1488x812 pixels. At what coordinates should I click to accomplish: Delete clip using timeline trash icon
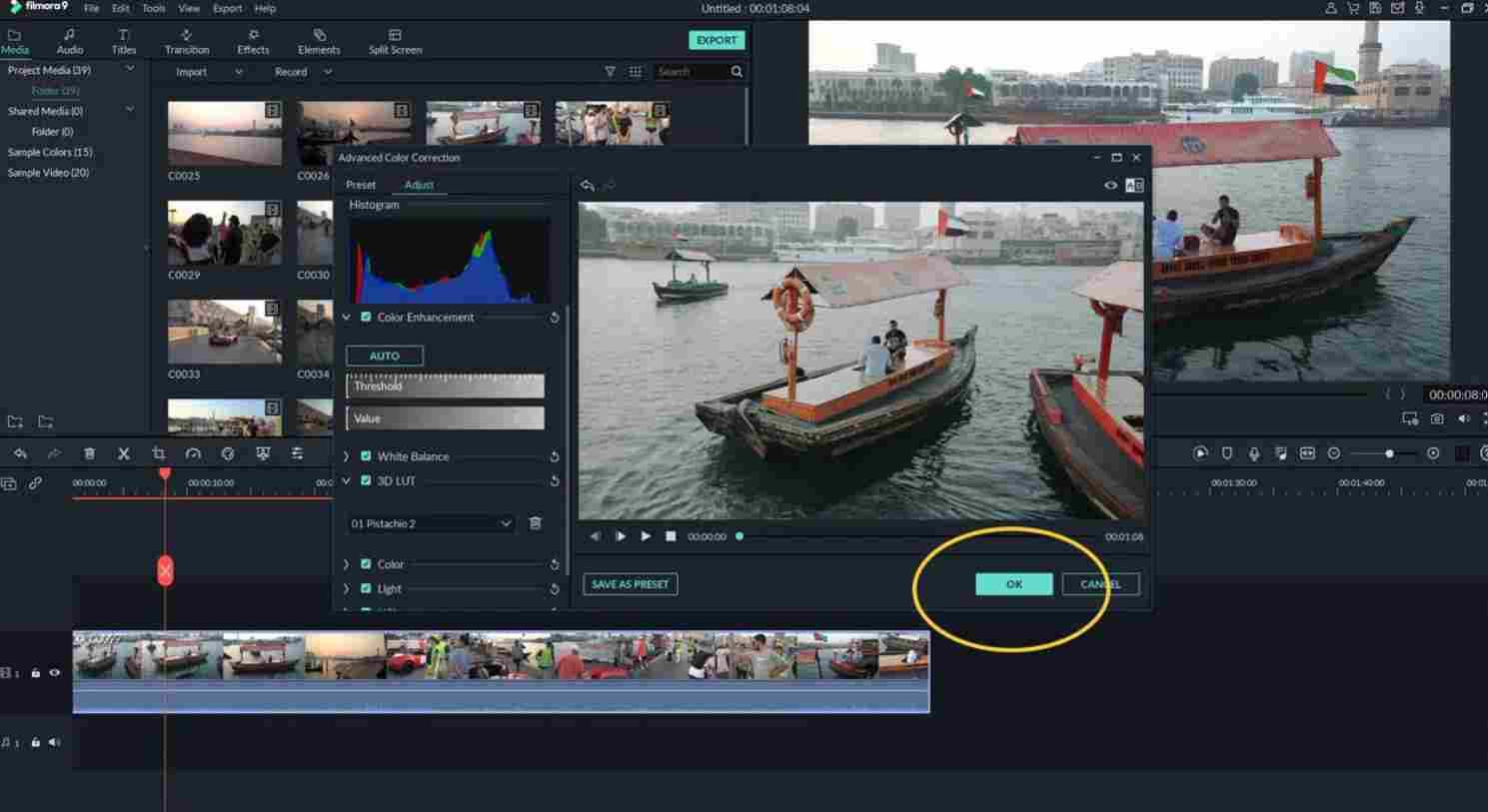pyautogui.click(x=89, y=453)
